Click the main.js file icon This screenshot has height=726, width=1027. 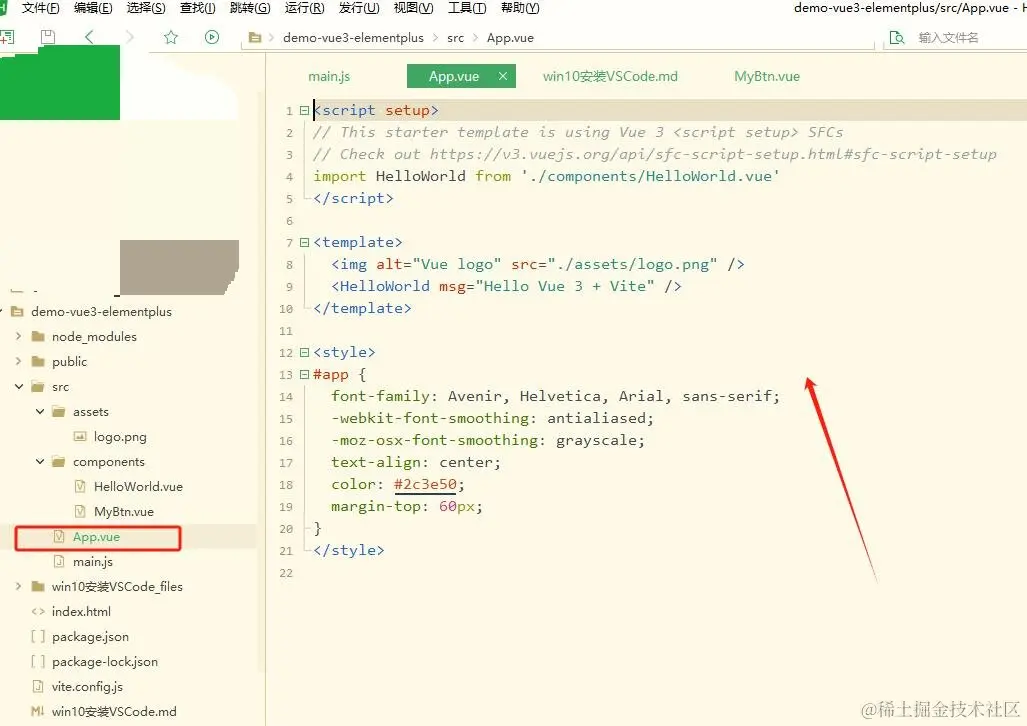click(59, 561)
